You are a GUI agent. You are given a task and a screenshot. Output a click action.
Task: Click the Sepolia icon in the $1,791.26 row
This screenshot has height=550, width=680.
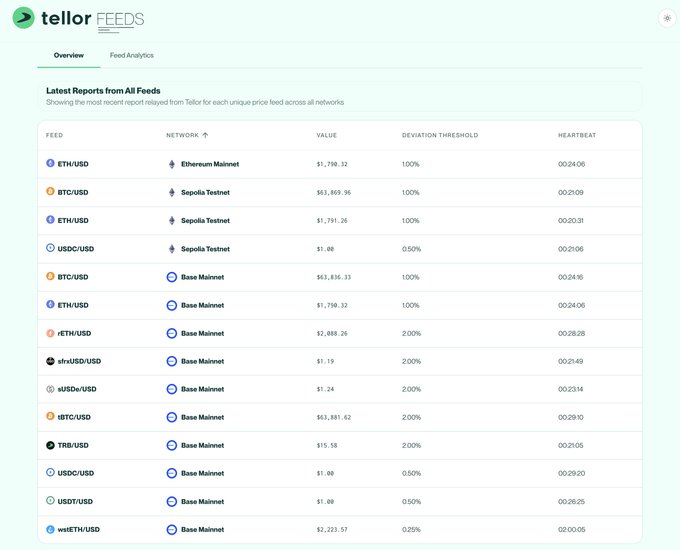pos(172,220)
